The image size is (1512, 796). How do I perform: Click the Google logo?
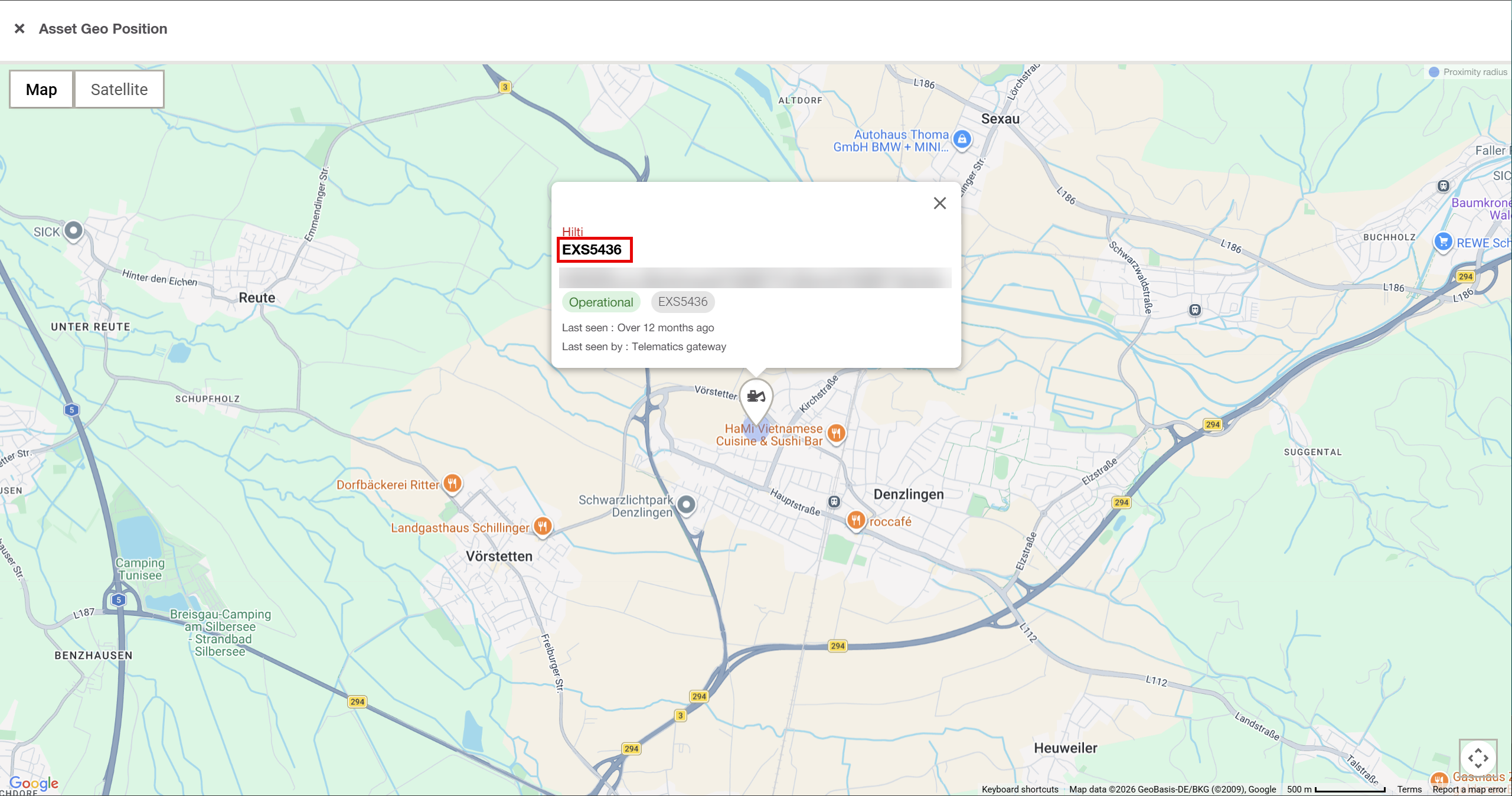34,784
